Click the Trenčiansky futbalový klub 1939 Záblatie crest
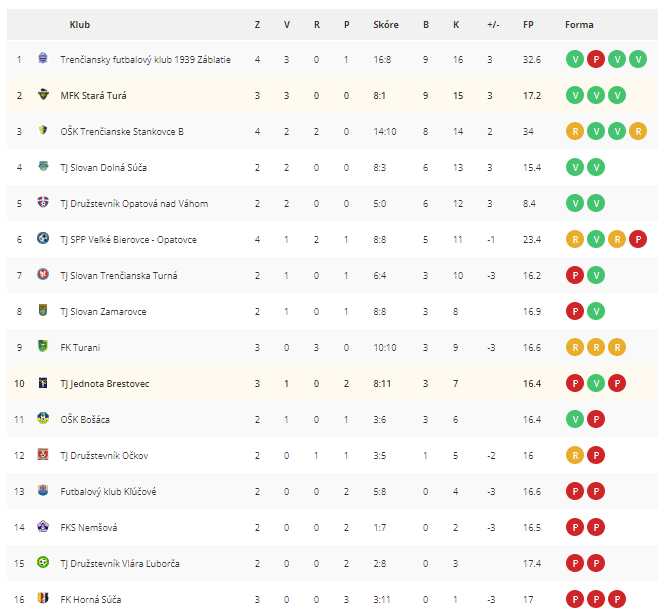665x613 pixels. click(43, 58)
